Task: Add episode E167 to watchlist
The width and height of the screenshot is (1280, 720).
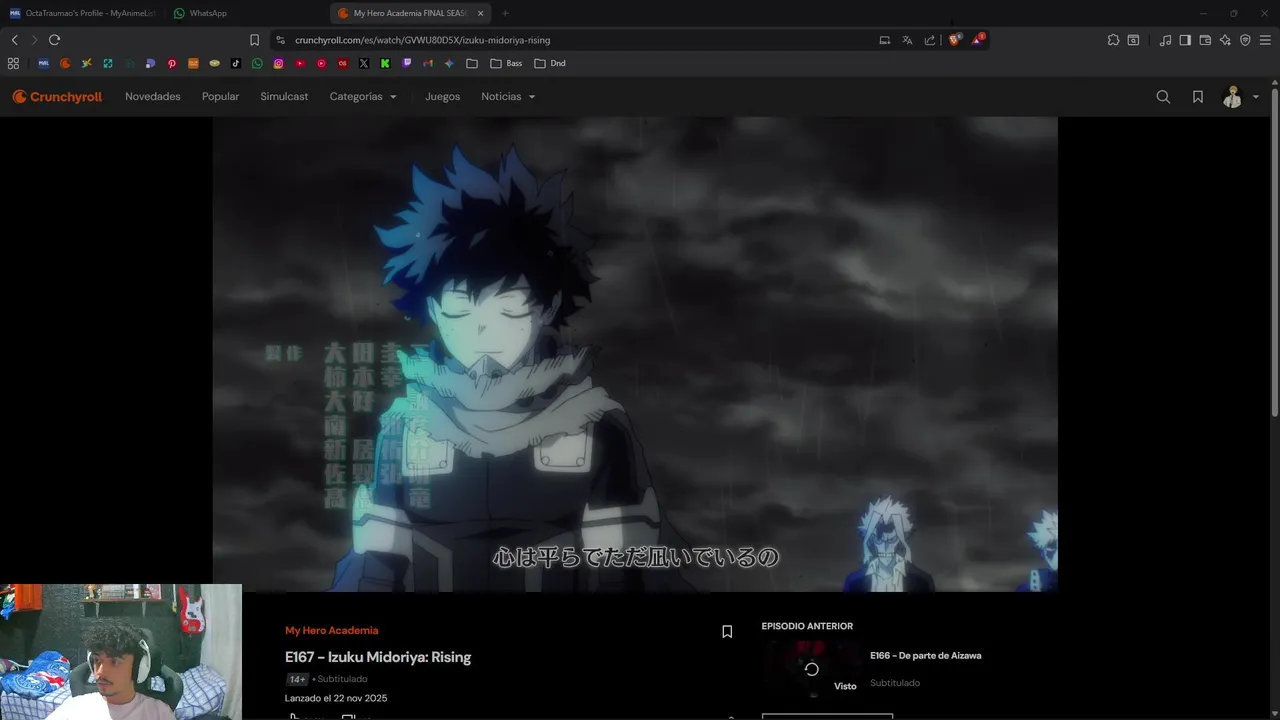Action: [727, 632]
